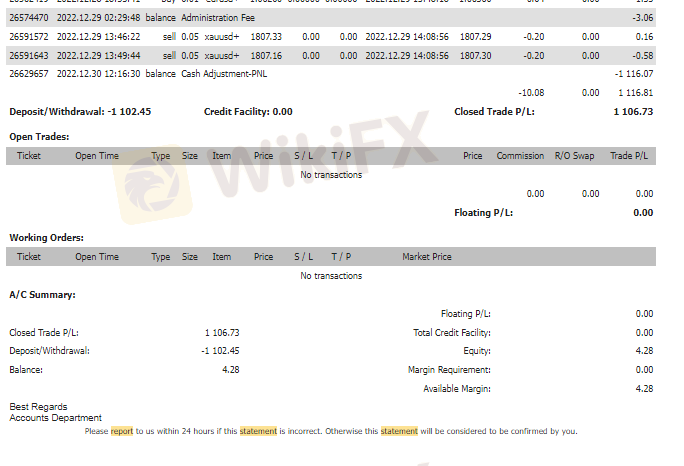Image resolution: width=684 pixels, height=466 pixels.
Task: Click the Working Orders heading
Action: coord(46,238)
